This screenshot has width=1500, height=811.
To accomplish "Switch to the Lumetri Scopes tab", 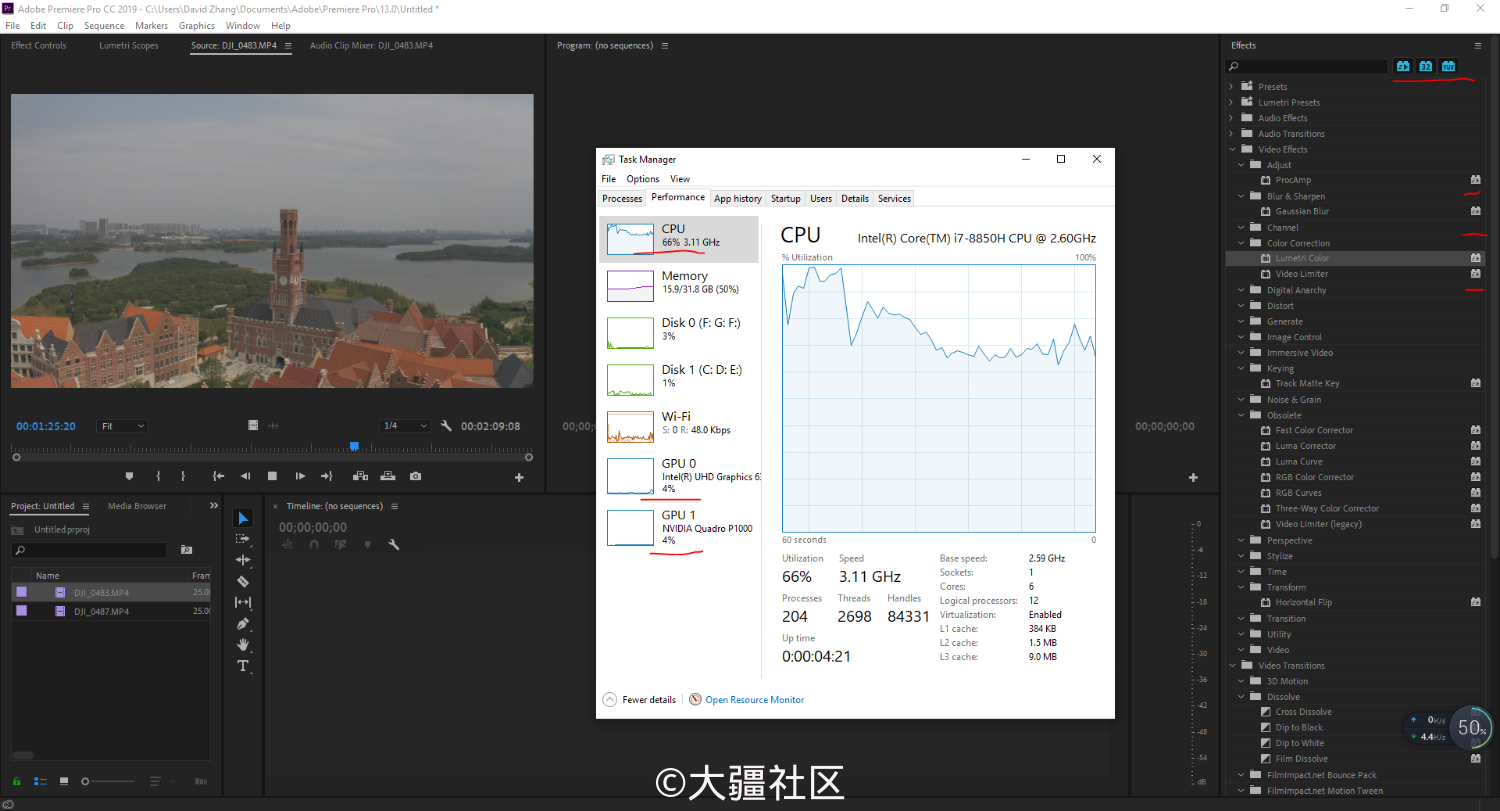I will click(x=128, y=46).
